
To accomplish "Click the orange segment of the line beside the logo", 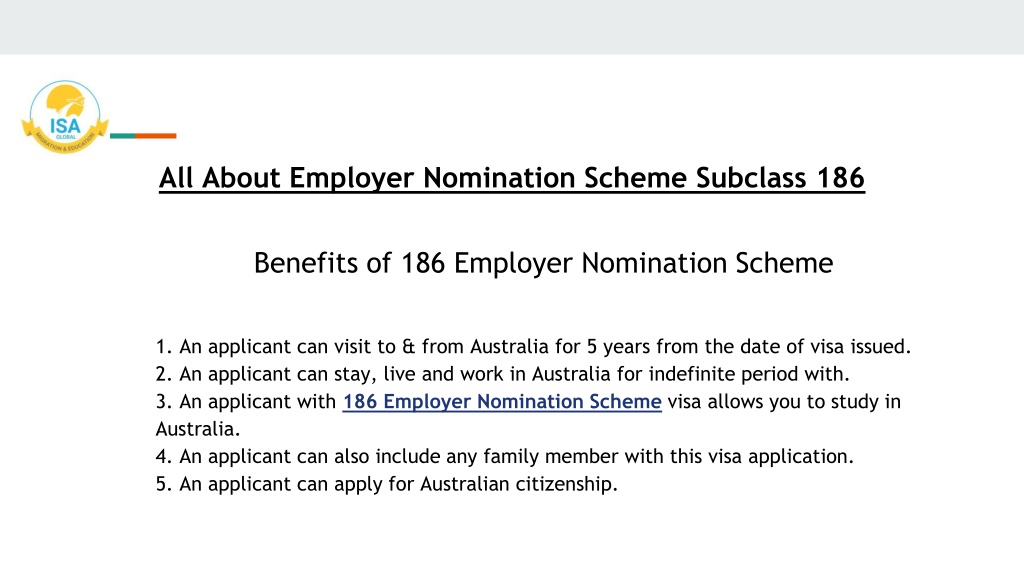I will [x=155, y=136].
